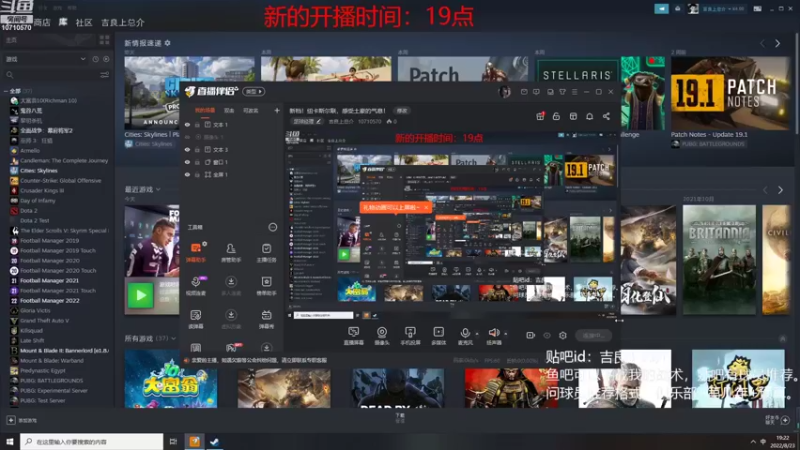
Task: Toggle lock on 窗口 1 source
Action: coord(197,162)
